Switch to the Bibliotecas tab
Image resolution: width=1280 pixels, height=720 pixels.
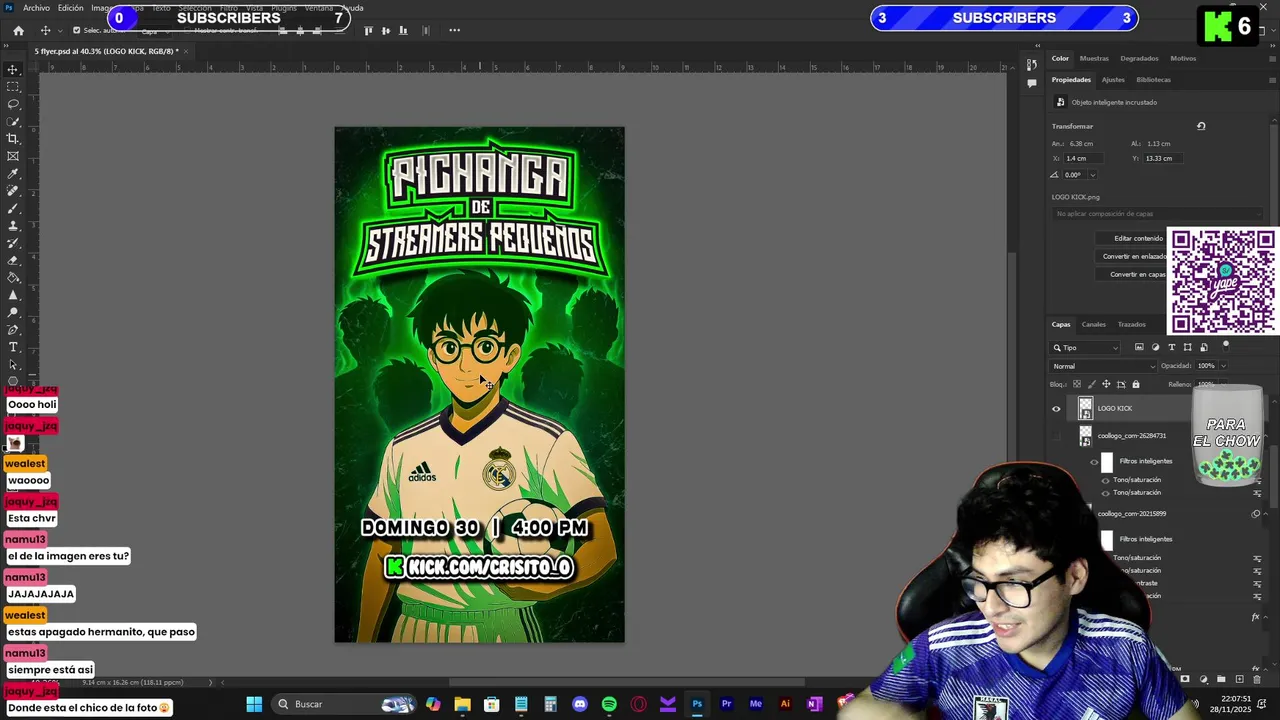click(x=1153, y=80)
